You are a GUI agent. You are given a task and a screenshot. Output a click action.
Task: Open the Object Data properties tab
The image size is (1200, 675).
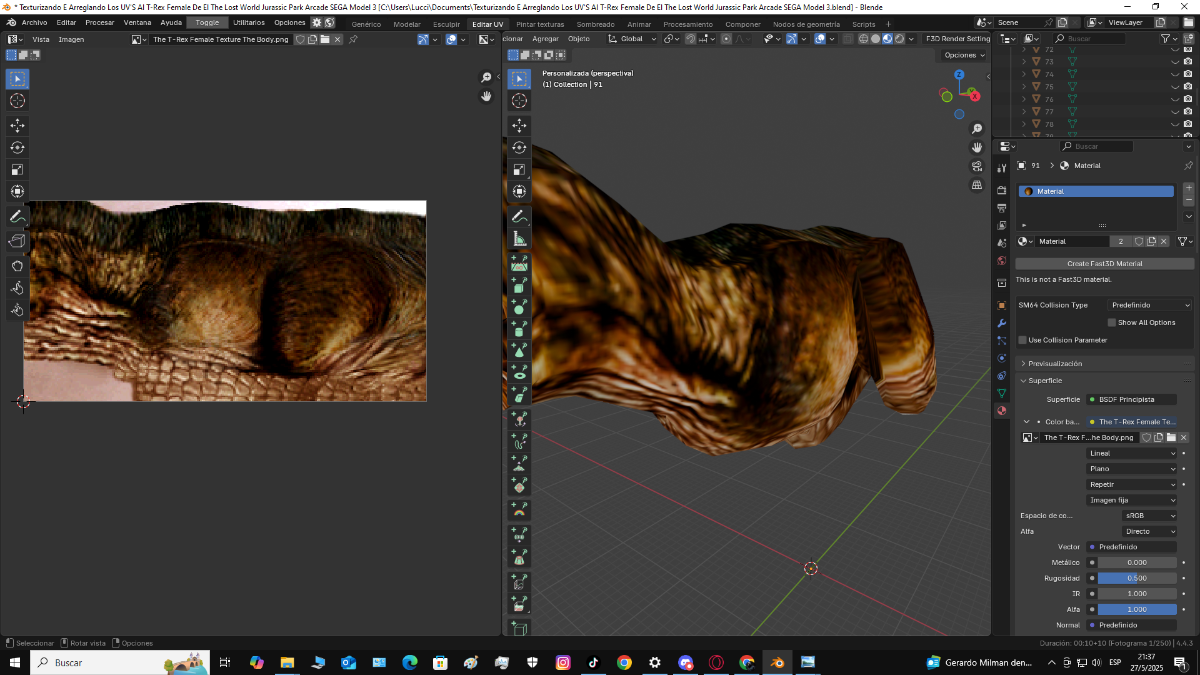[1002, 394]
